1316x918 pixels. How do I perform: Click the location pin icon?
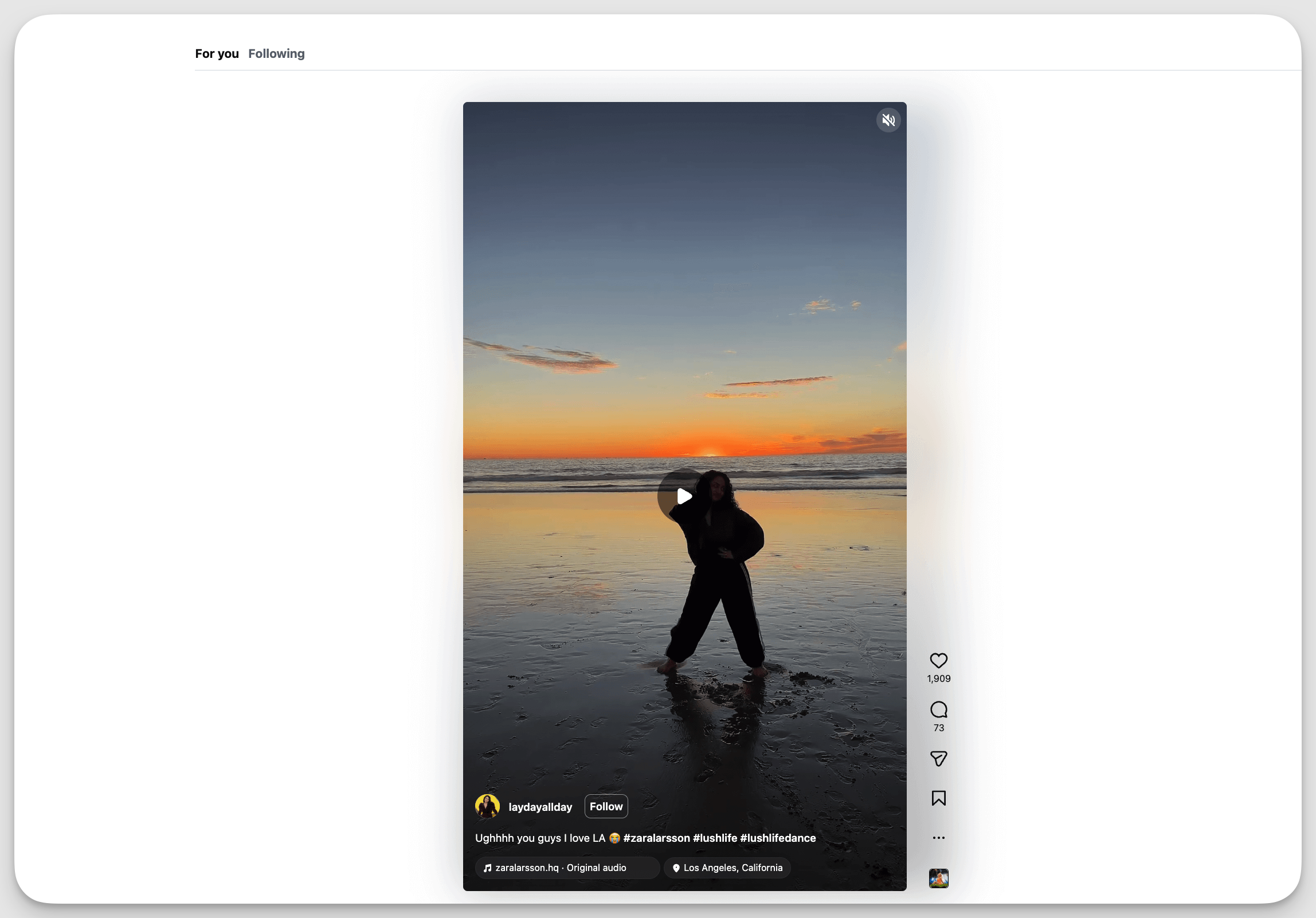675,868
